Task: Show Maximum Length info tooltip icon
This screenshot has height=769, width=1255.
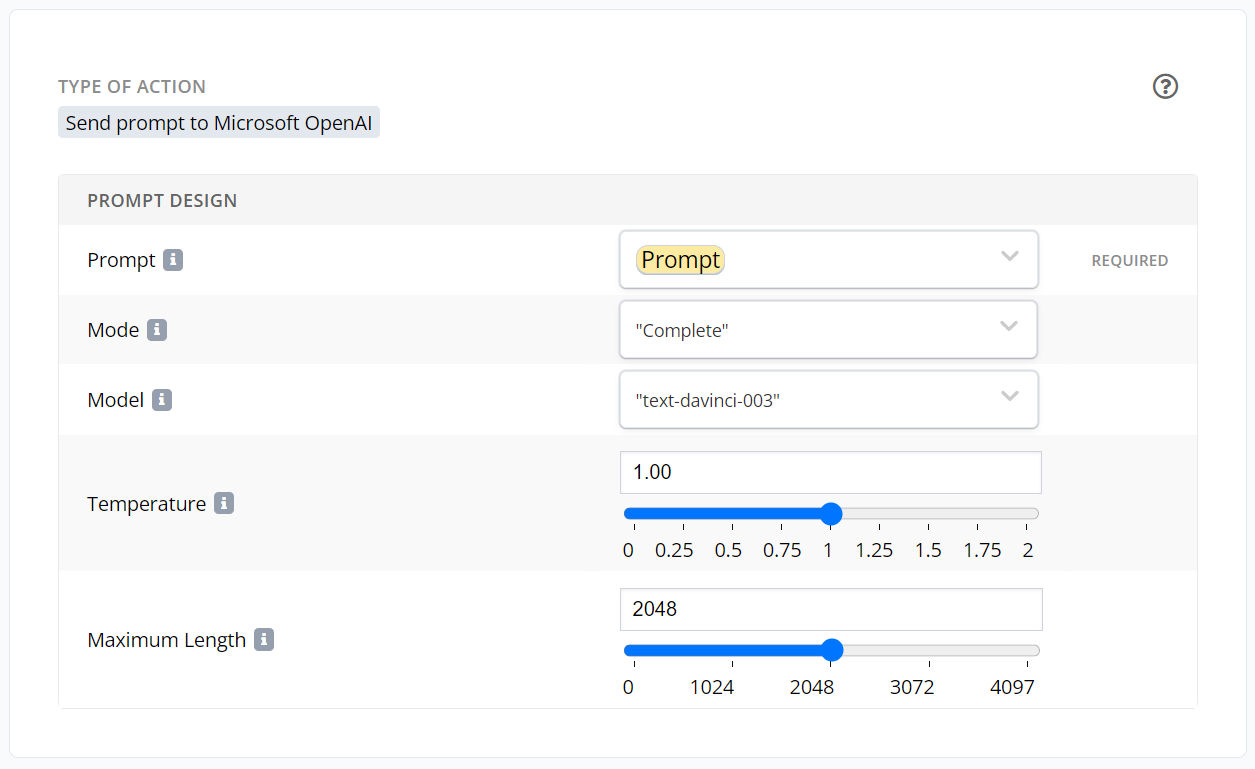Action: tap(264, 640)
